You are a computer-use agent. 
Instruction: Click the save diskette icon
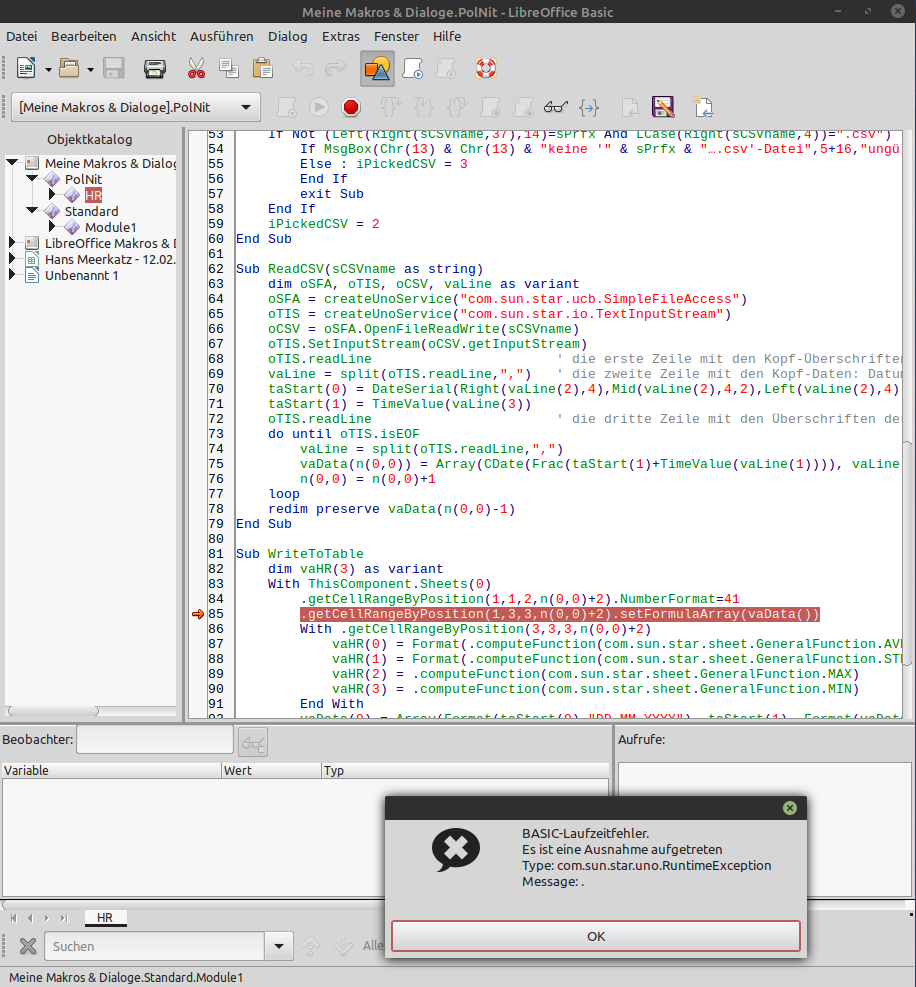tap(114, 68)
